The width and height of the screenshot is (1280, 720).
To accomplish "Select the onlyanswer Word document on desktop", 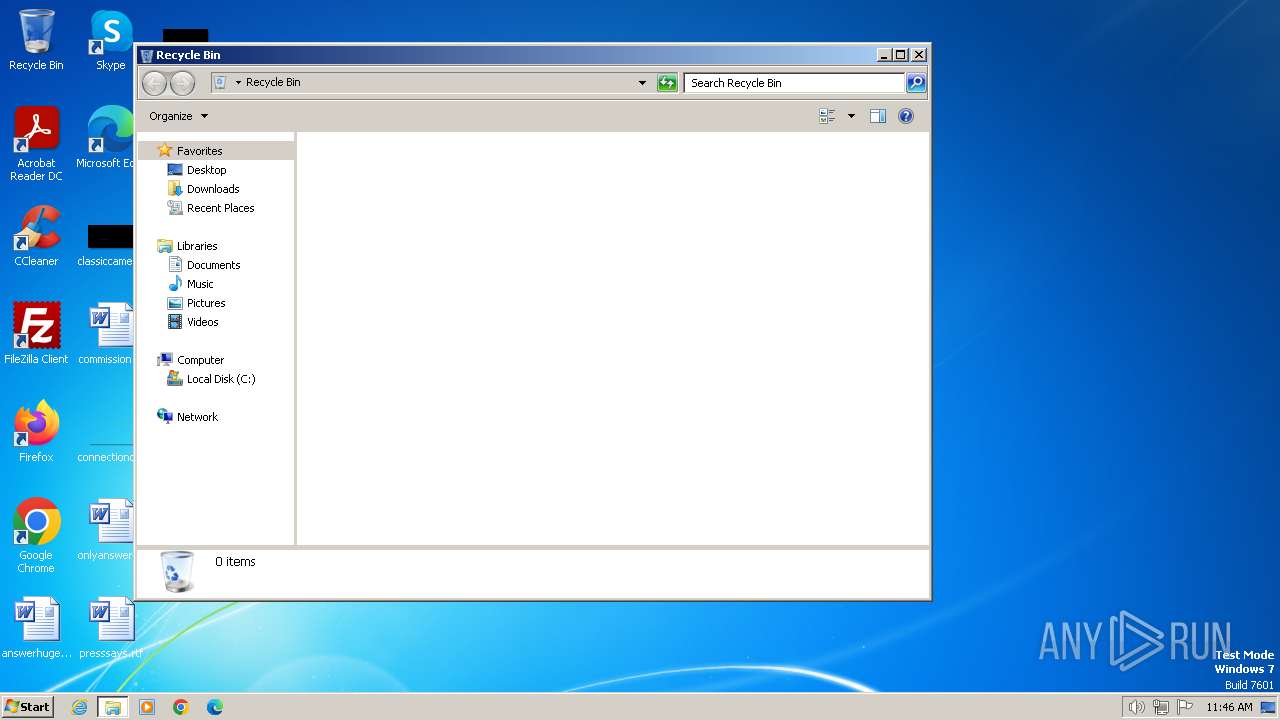I will pos(106,530).
